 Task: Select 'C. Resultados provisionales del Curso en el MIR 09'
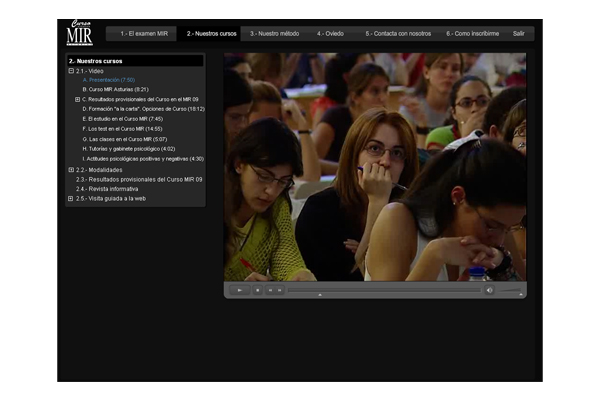pos(140,100)
